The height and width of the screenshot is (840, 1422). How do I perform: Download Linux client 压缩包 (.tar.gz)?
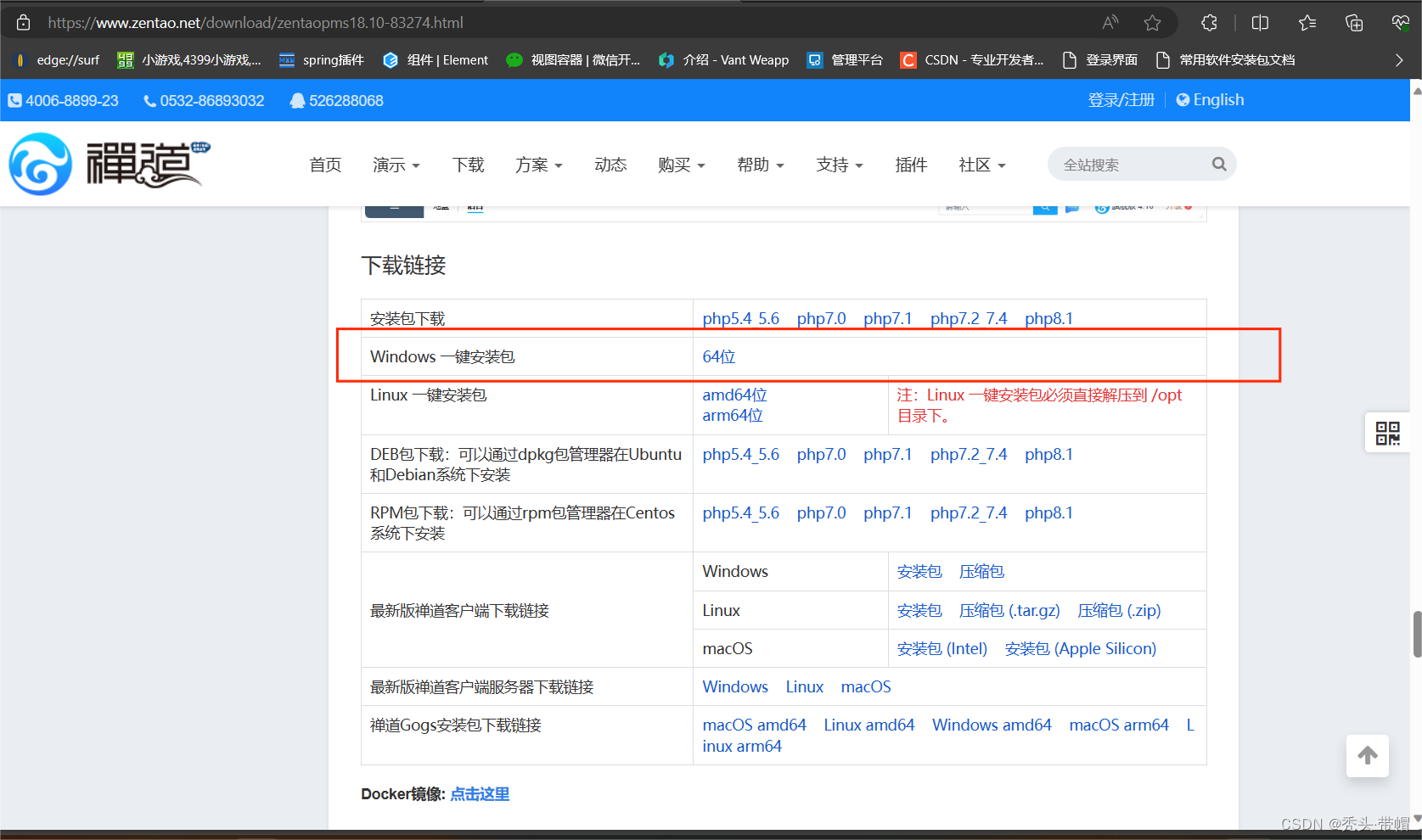point(1009,611)
